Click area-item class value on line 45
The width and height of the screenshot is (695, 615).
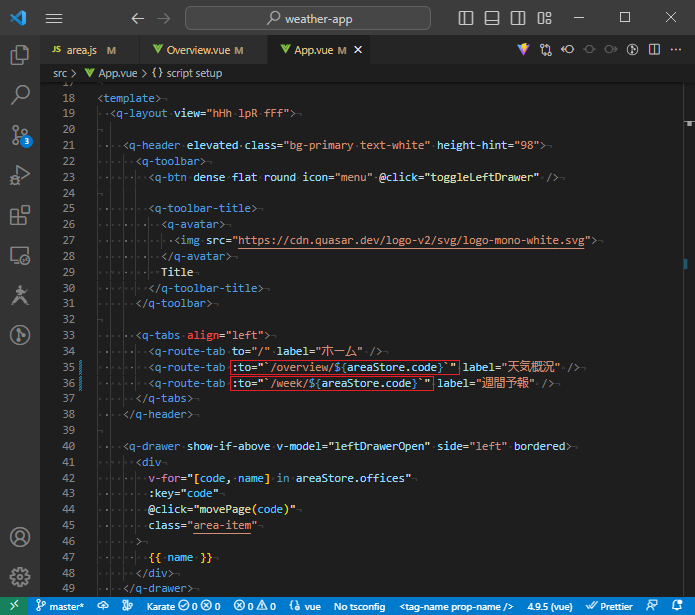pos(222,525)
